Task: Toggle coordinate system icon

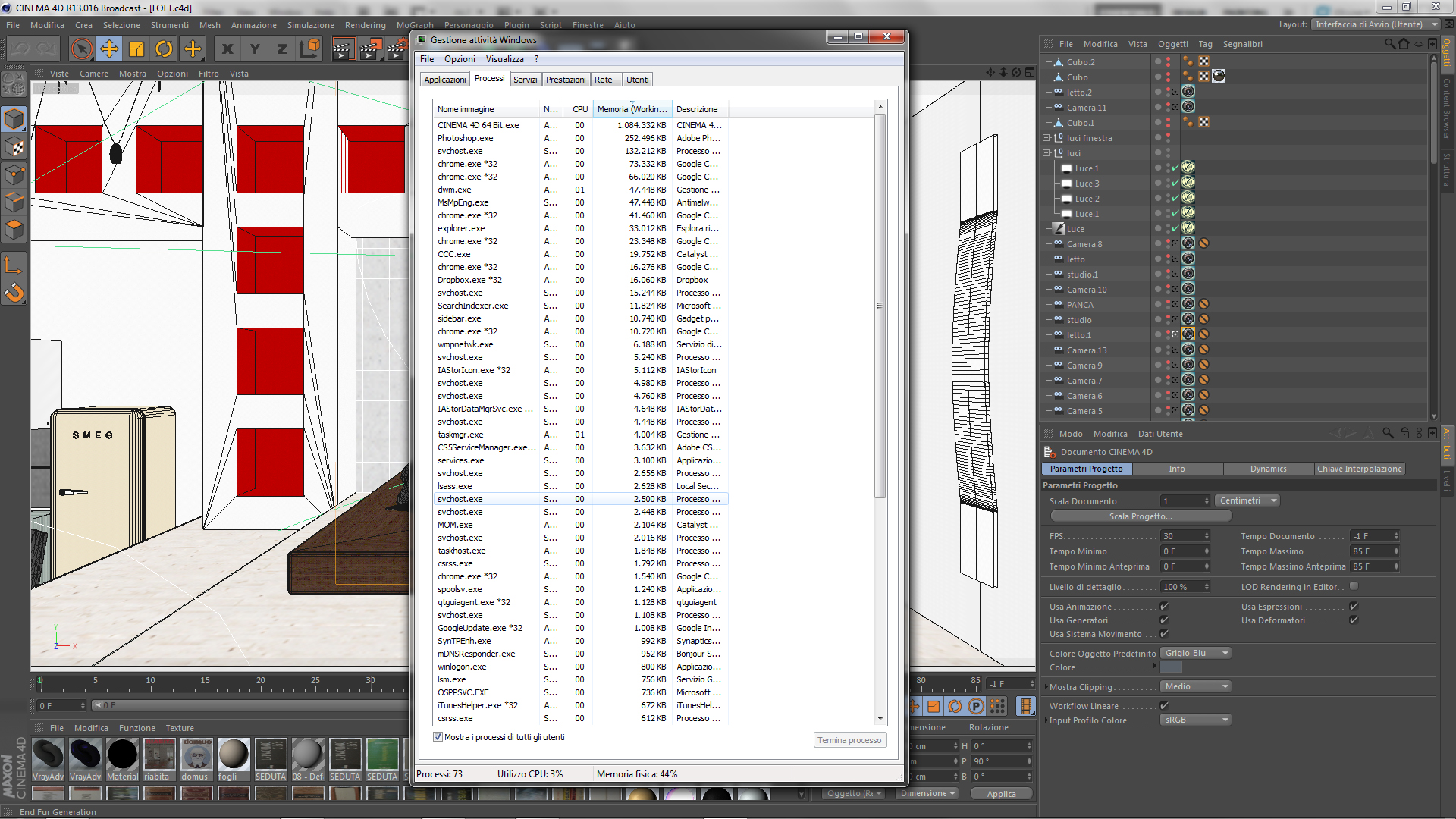Action: click(x=309, y=49)
